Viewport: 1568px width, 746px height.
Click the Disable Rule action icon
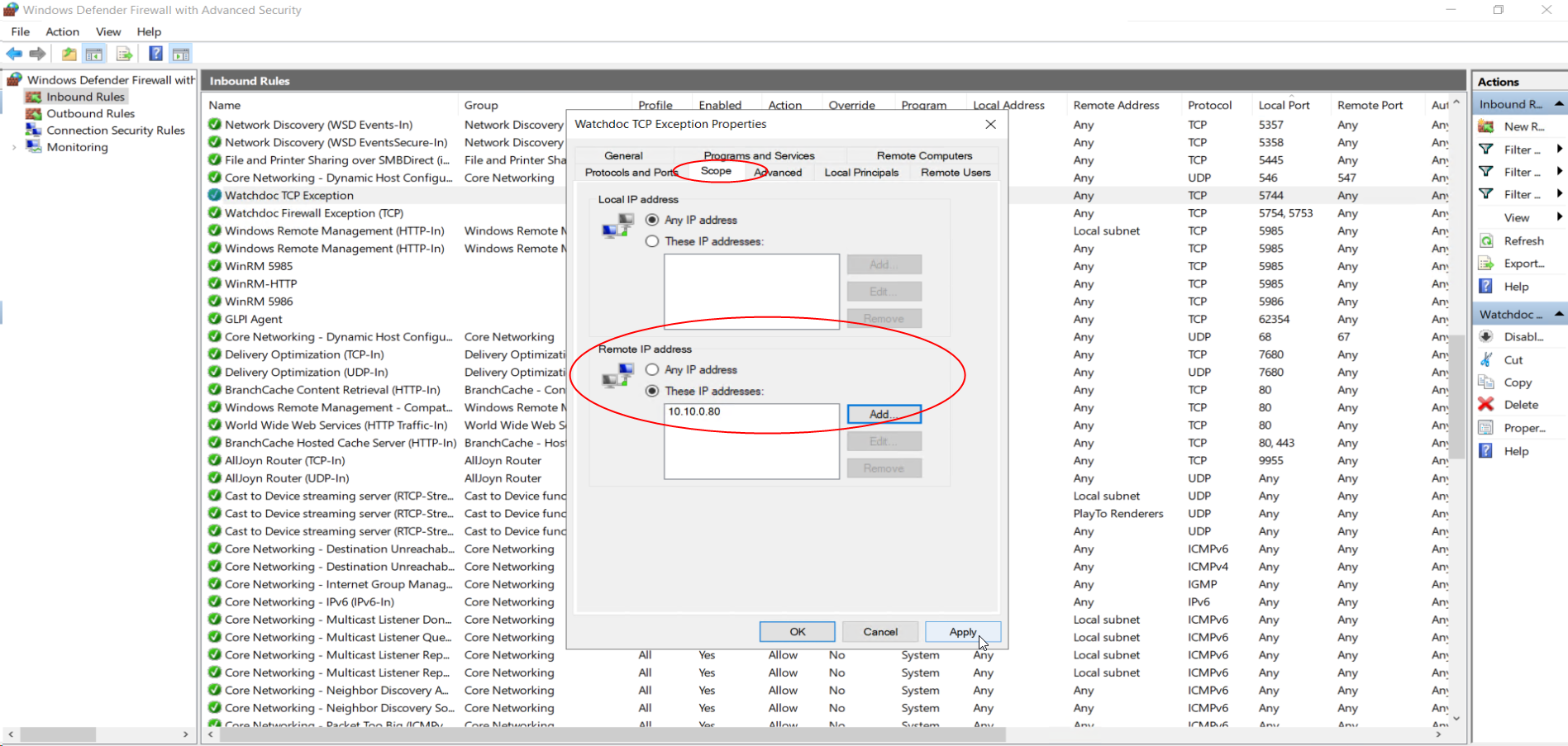coord(1485,336)
